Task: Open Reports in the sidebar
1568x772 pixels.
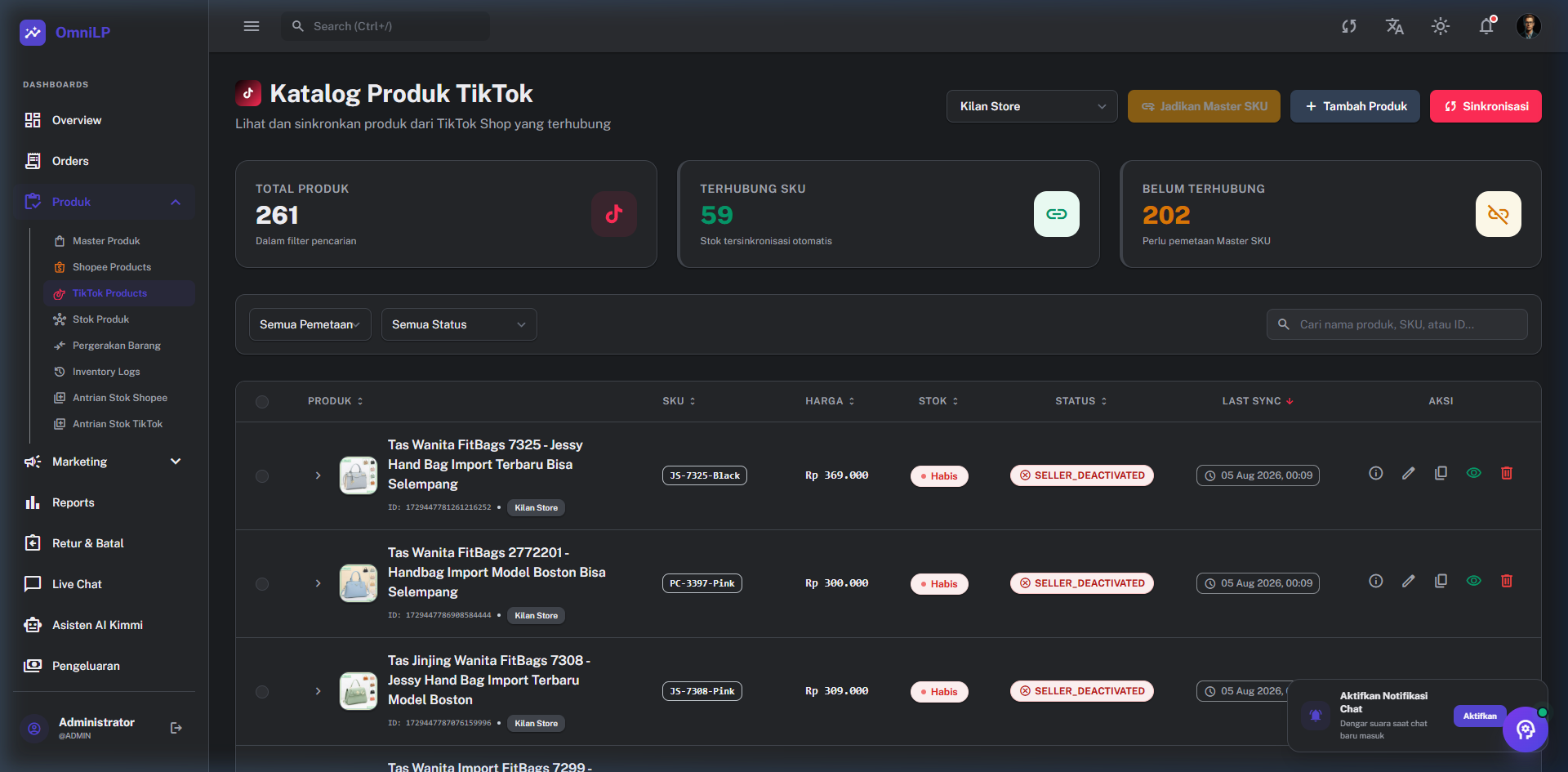Action: point(104,502)
